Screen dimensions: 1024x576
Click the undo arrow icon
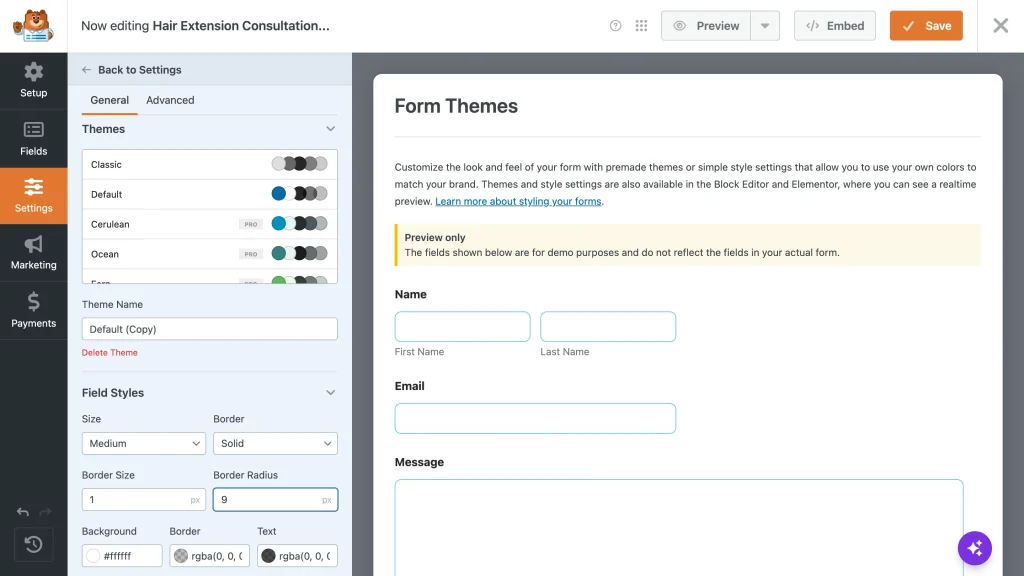pyautogui.click(x=23, y=512)
